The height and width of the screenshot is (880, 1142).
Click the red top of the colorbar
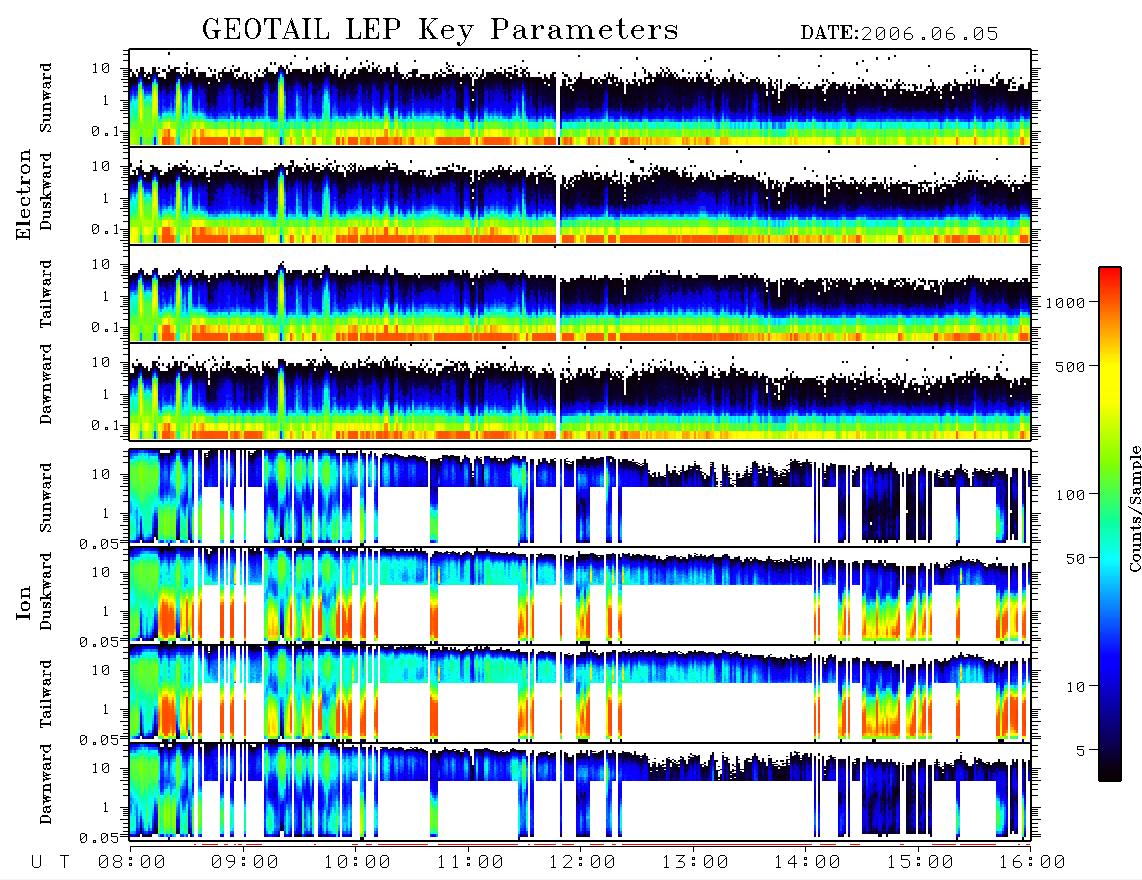(x=1110, y=280)
